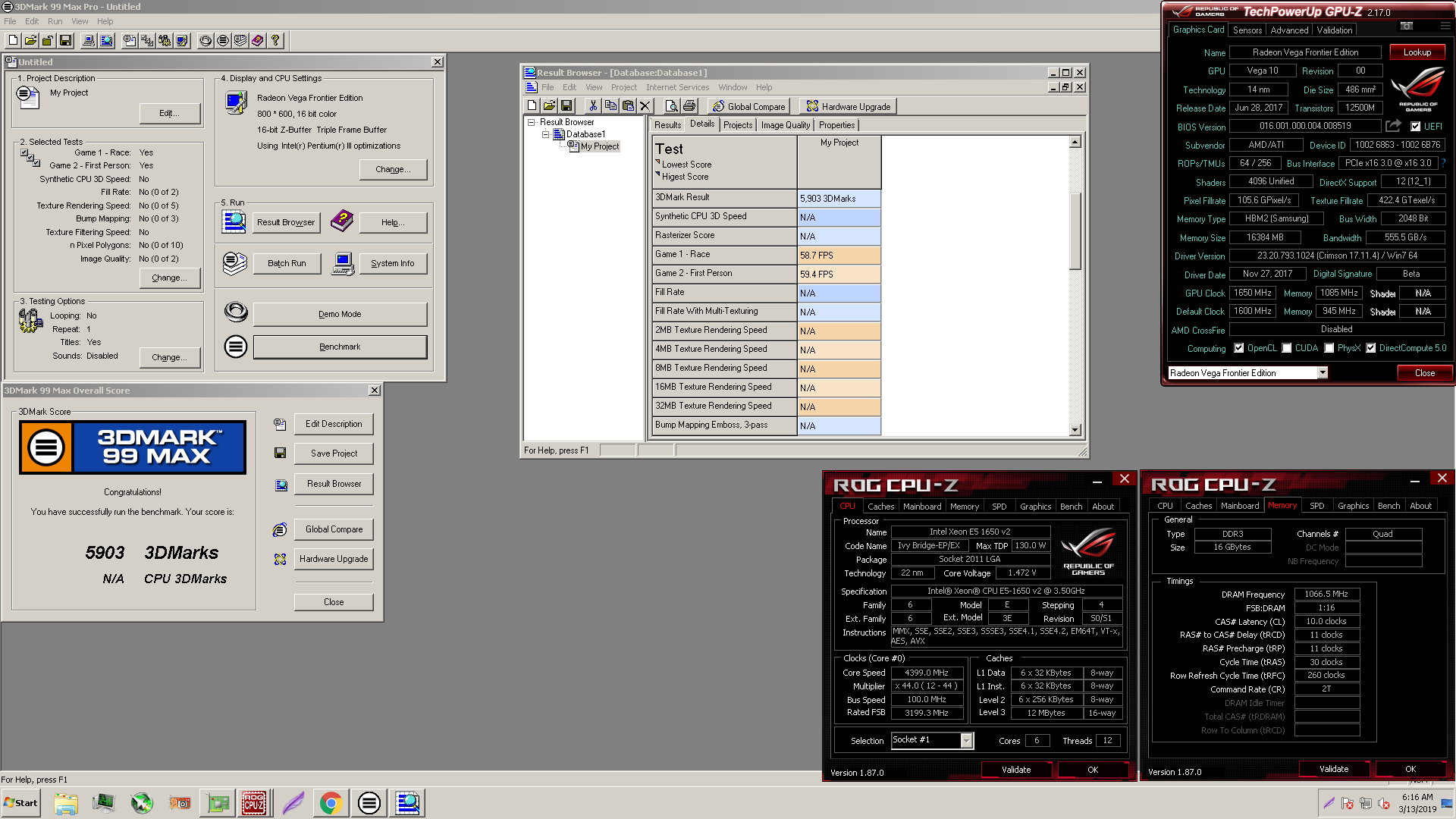Click Delete X icon in Result Browser
1456x819 pixels.
click(645, 106)
